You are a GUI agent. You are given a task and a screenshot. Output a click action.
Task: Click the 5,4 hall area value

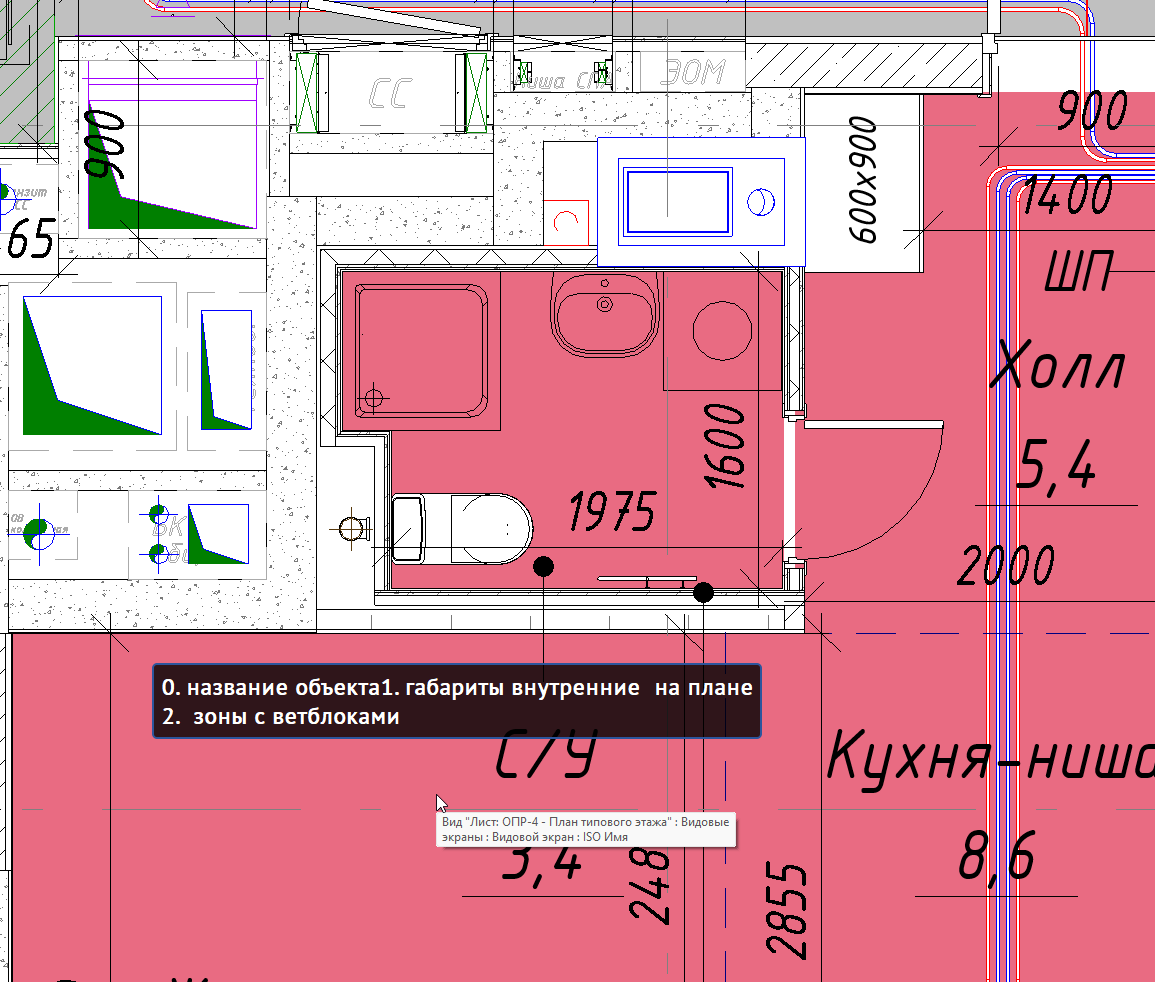[1056, 464]
